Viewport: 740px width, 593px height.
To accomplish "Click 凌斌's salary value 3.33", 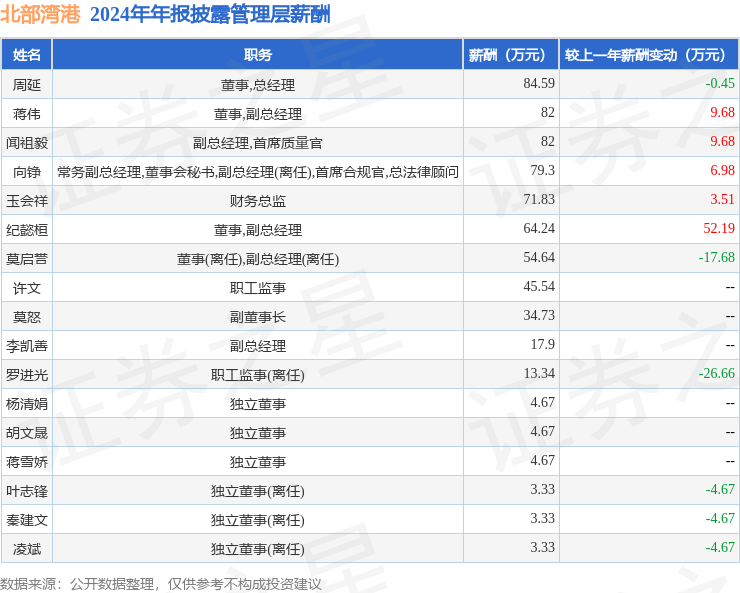I will point(542,548).
